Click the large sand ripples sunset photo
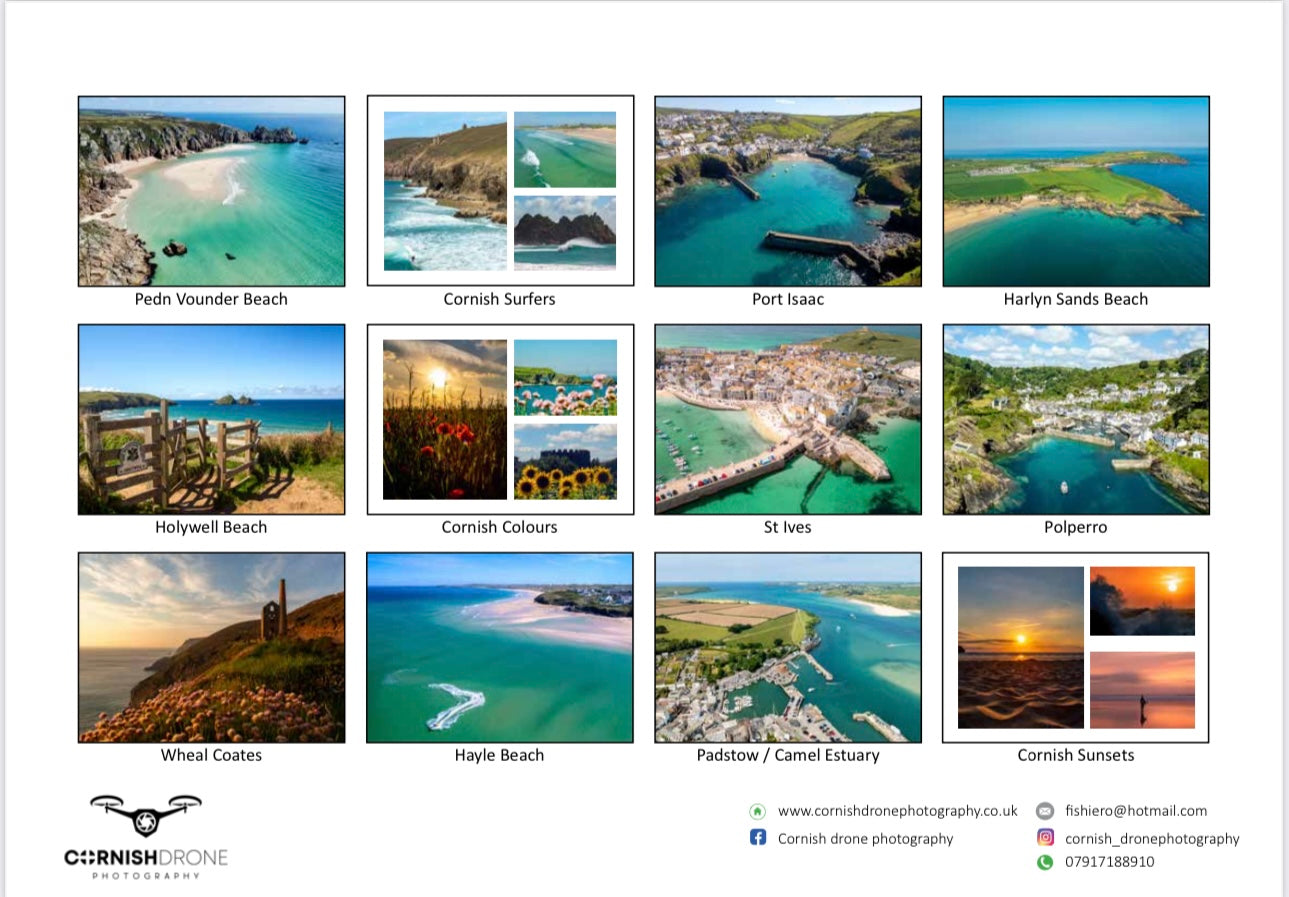This screenshot has height=897, width=1289. click(1021, 647)
